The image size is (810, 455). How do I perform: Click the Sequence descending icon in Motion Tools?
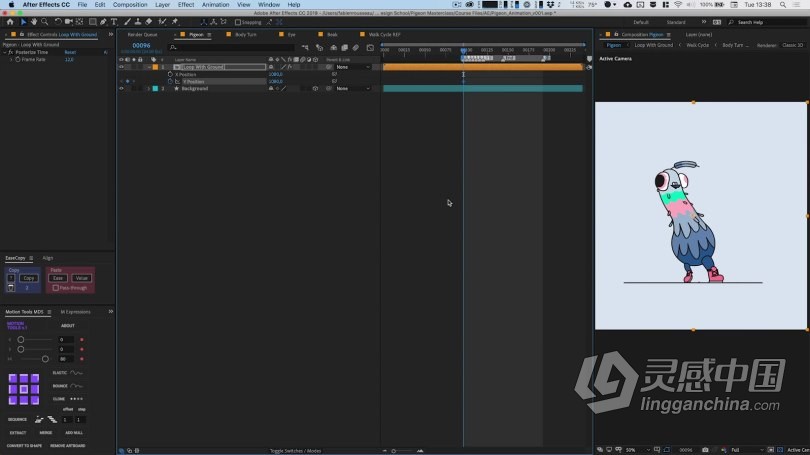[x=52, y=419]
